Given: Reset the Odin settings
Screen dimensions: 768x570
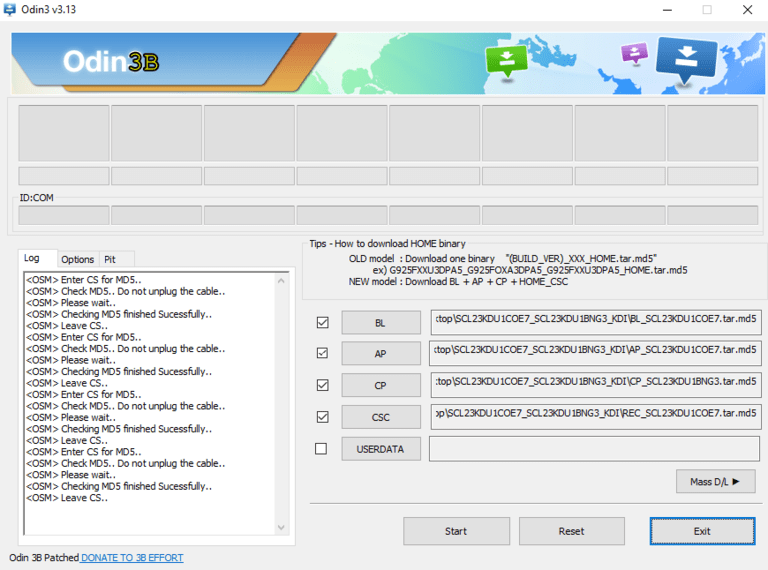Looking at the screenshot, I should 572,531.
